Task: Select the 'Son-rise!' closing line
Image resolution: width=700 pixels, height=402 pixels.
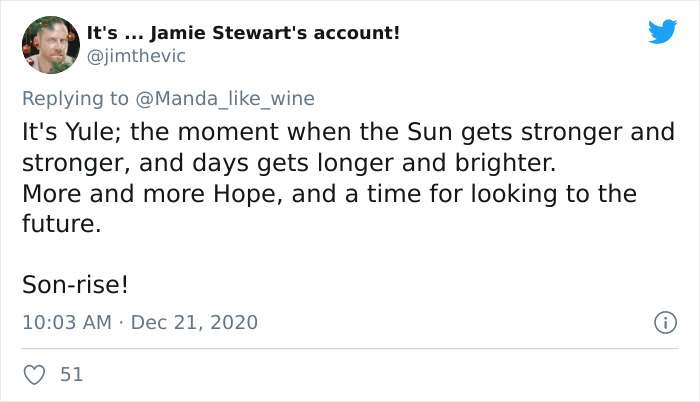Action: tap(75, 284)
